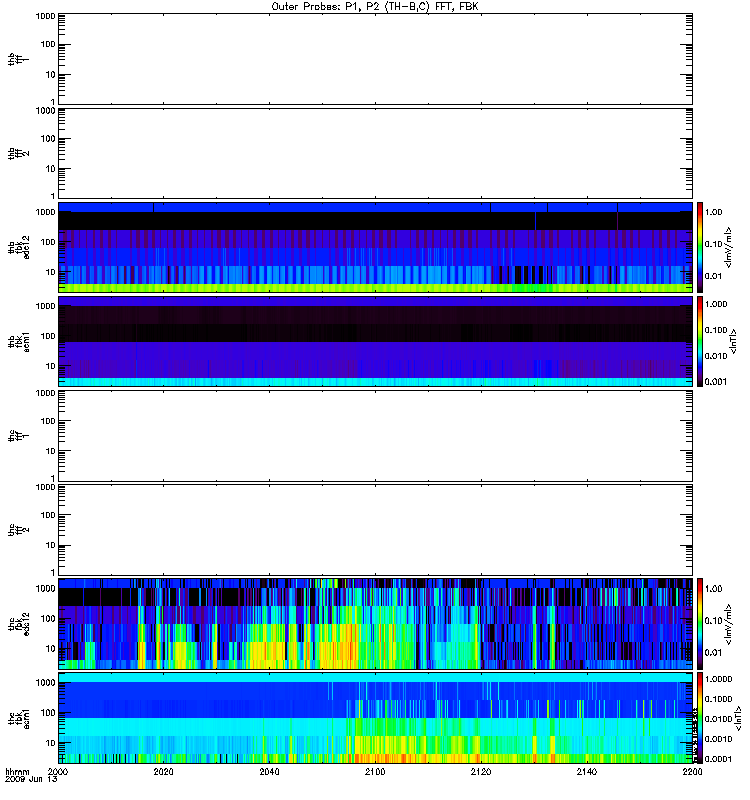Click the "thb fff 1" y-axis title
This screenshot has height=800, width=750.
point(18,59)
